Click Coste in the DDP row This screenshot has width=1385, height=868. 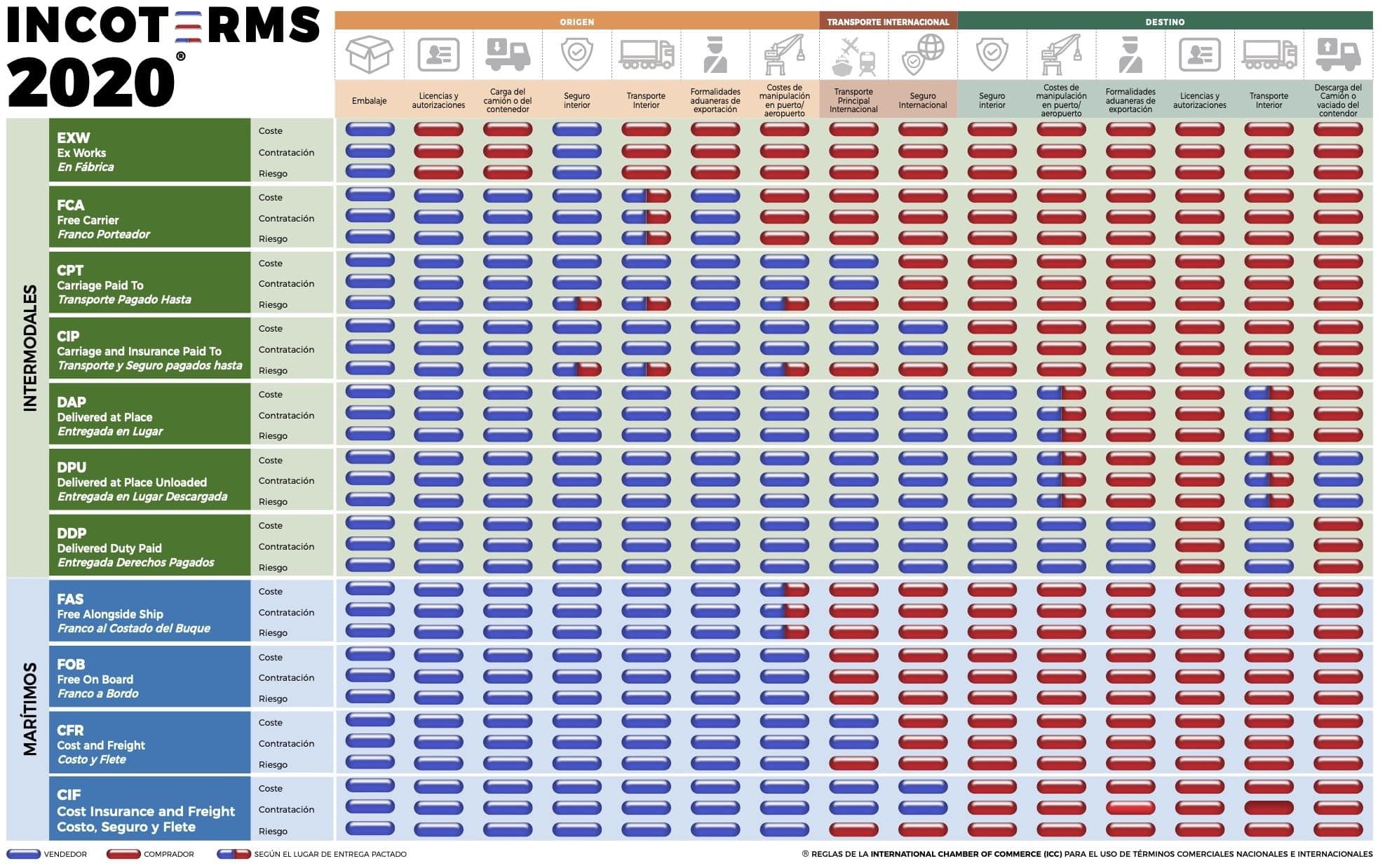click(x=270, y=525)
